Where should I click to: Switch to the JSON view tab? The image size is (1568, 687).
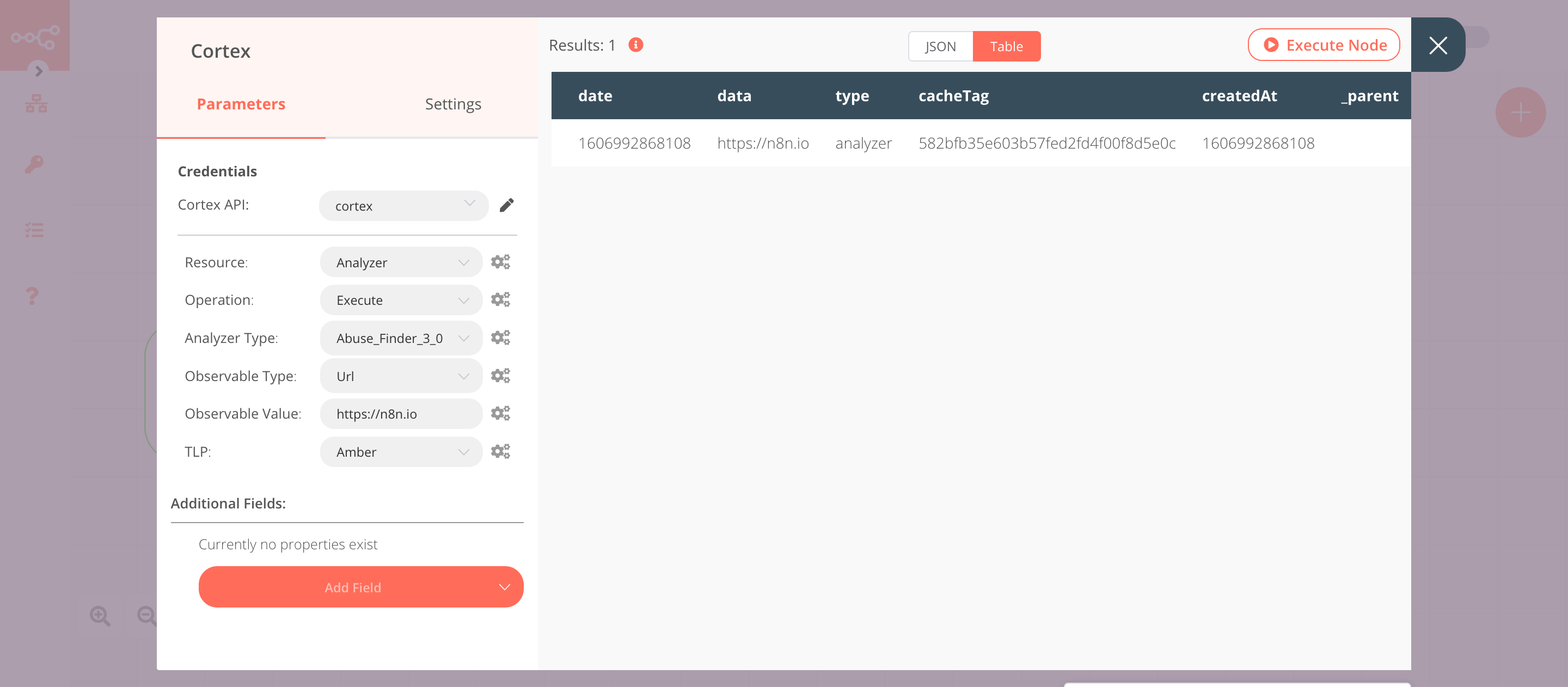939,46
